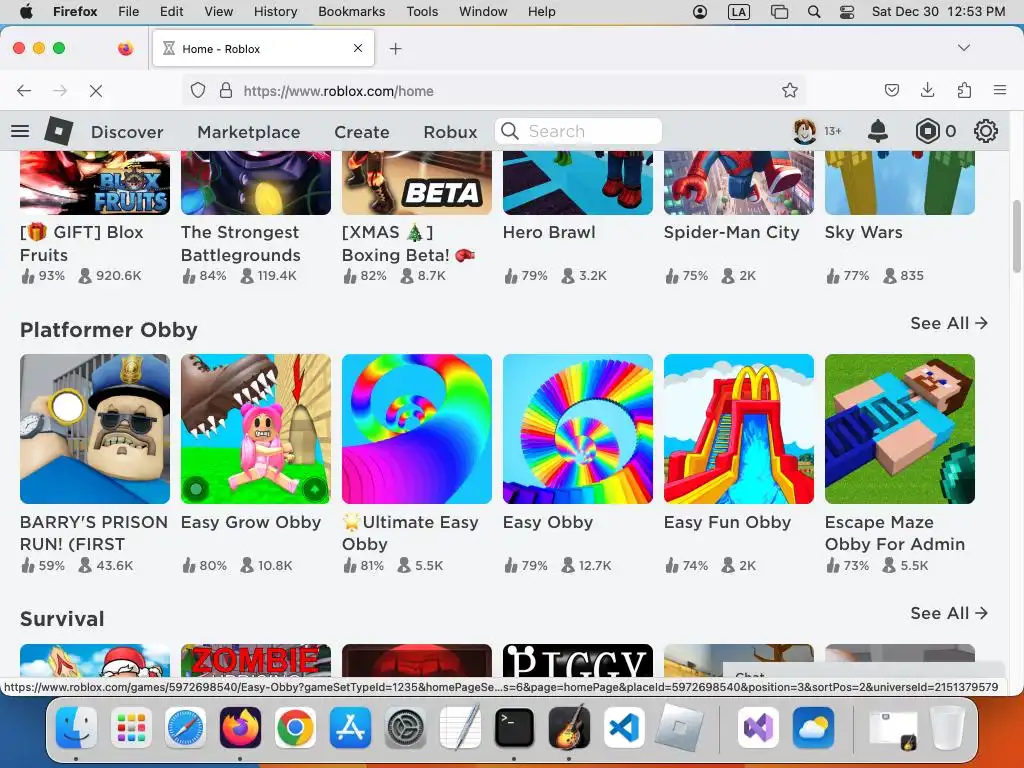The width and height of the screenshot is (1024, 768).
Task: Open Boxing Beta game thumbnail
Action: coord(417,183)
